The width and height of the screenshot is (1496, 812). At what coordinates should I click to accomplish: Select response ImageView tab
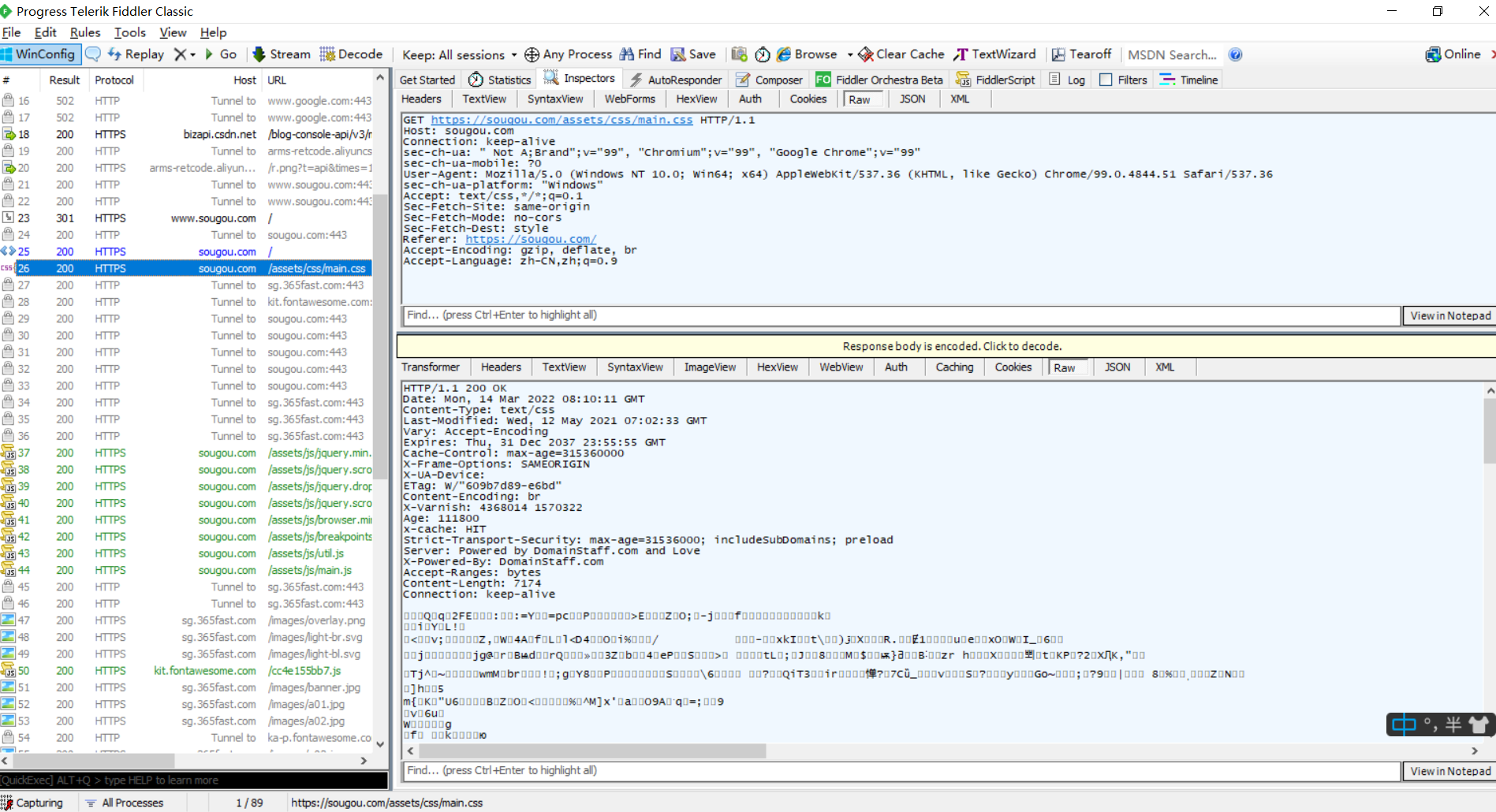point(710,367)
